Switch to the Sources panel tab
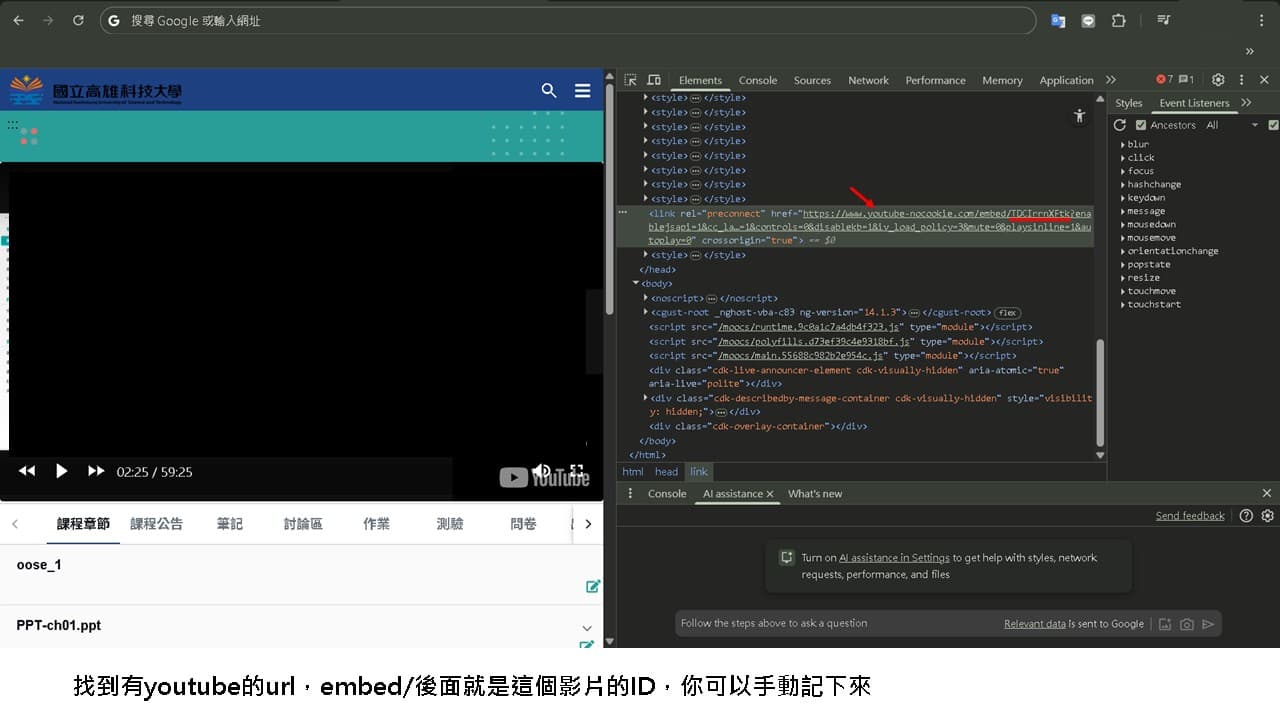Screen dimensions: 1280x720 812,81
